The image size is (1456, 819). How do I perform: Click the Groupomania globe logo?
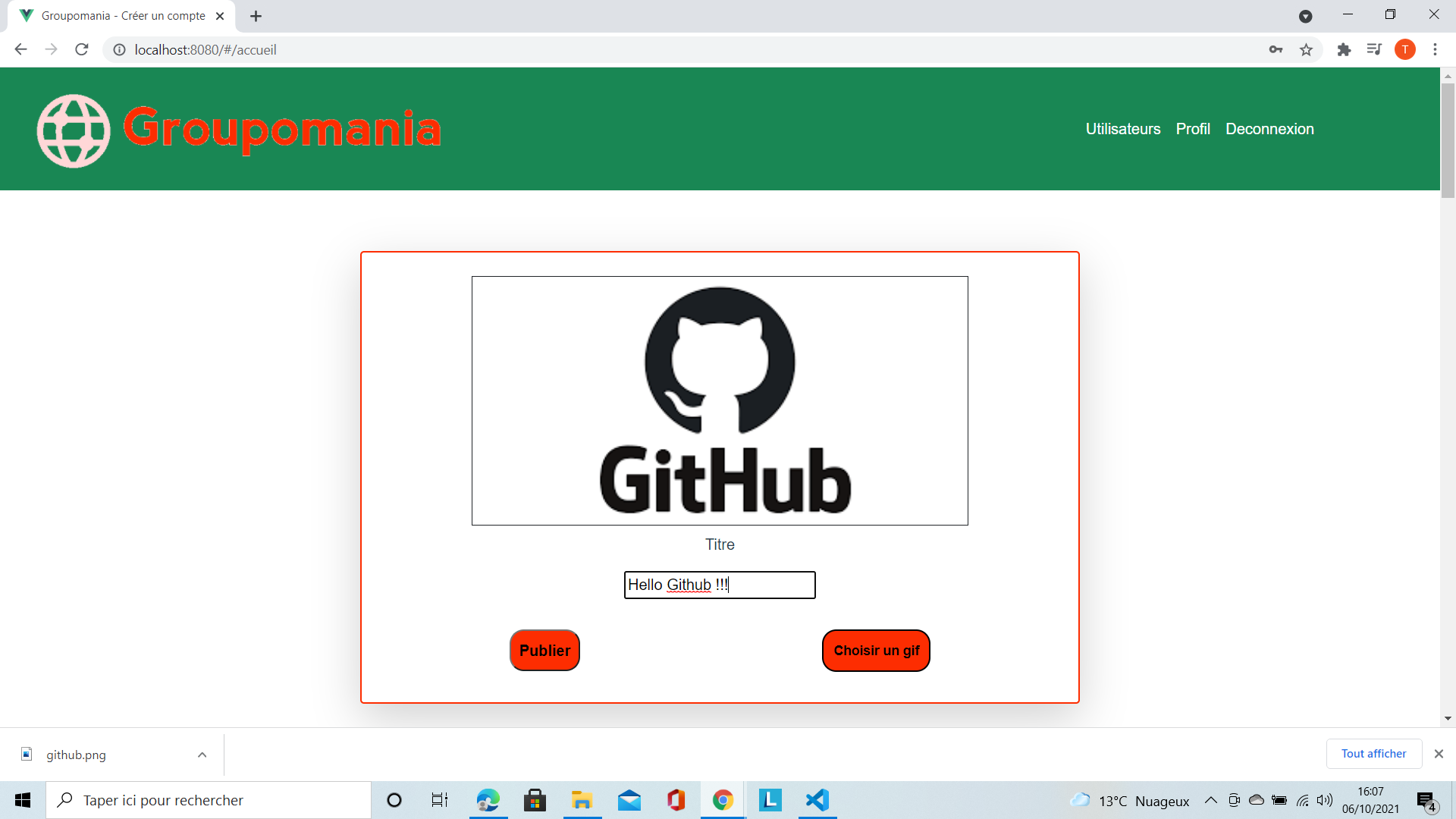tap(73, 130)
